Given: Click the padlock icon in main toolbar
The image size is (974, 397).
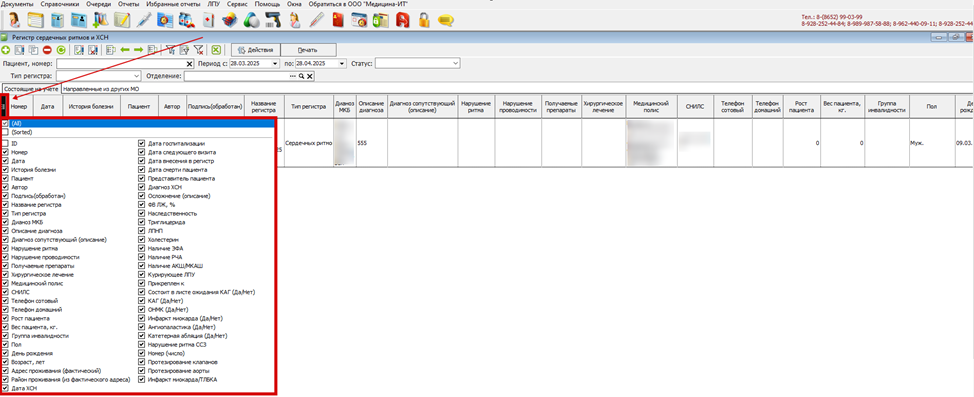Looking at the screenshot, I should point(424,20).
